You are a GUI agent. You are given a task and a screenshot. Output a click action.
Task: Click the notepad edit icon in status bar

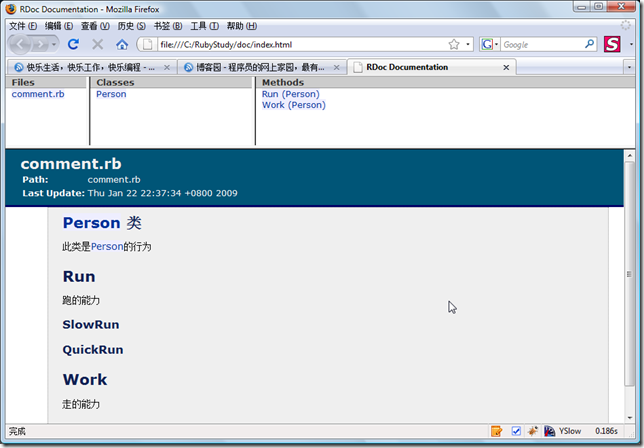pos(497,431)
